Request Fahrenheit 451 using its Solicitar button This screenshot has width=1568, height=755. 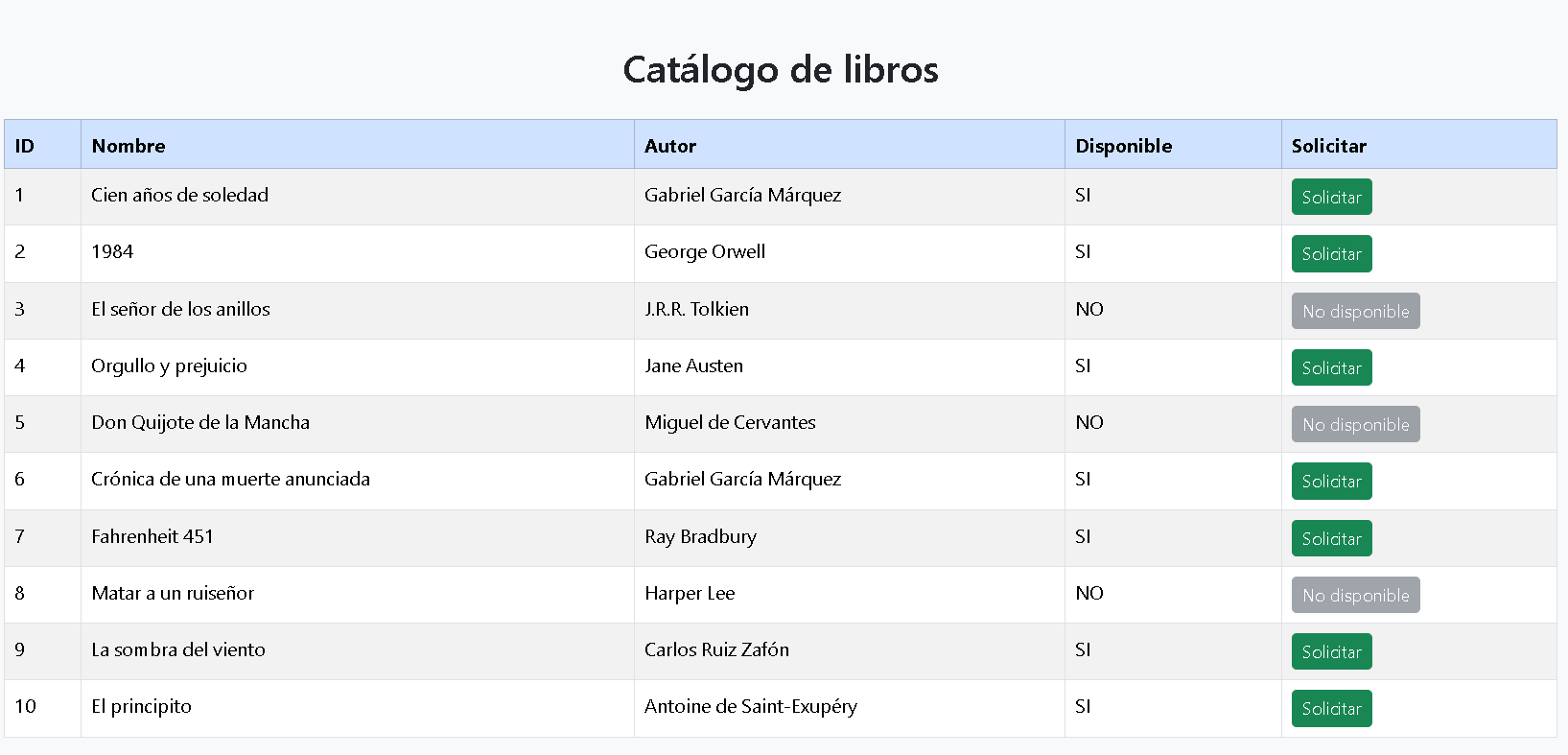(1331, 538)
